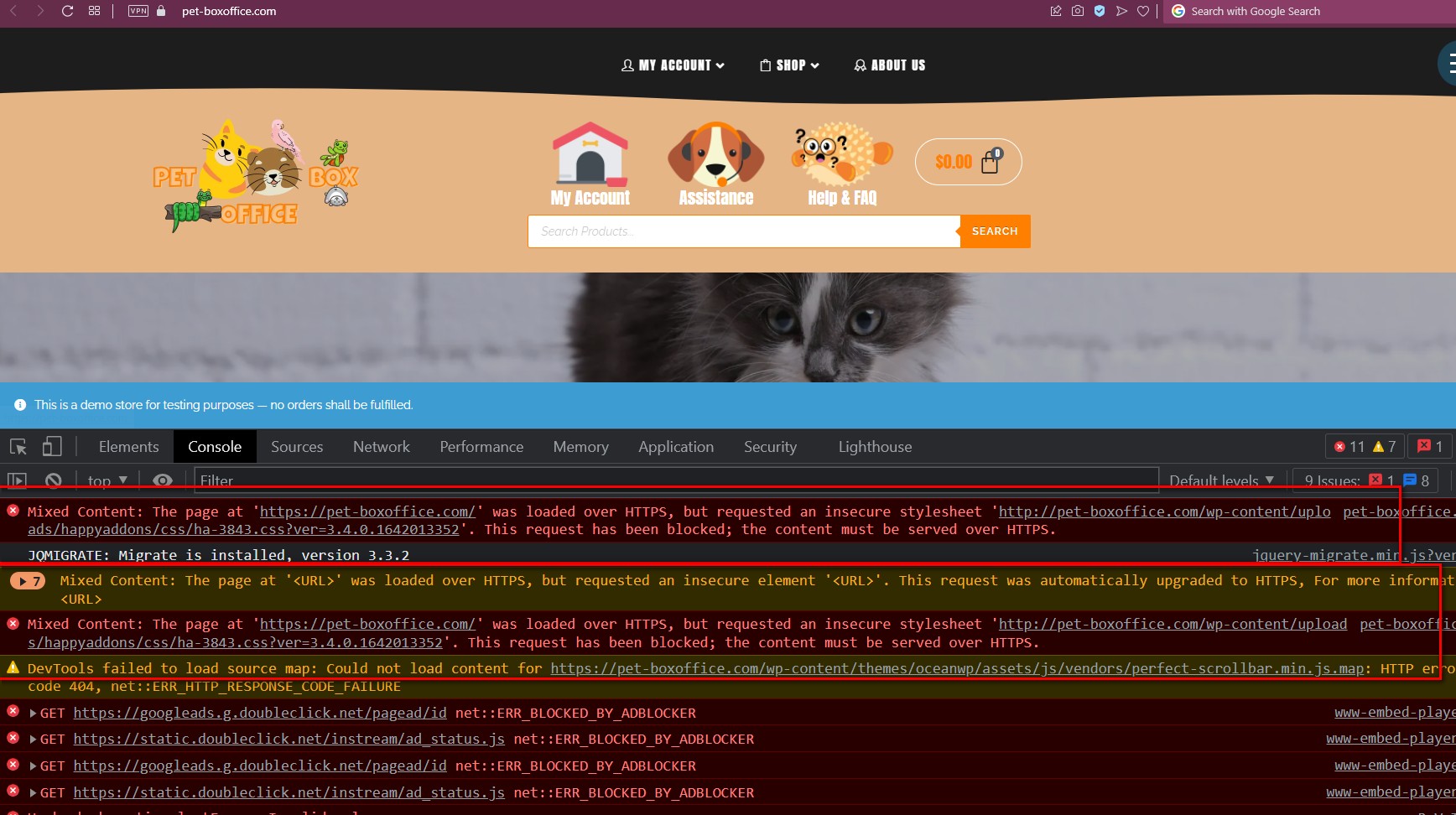The image size is (1456, 815).
Task: Switch to the Application tab
Action: pyautogui.click(x=676, y=447)
